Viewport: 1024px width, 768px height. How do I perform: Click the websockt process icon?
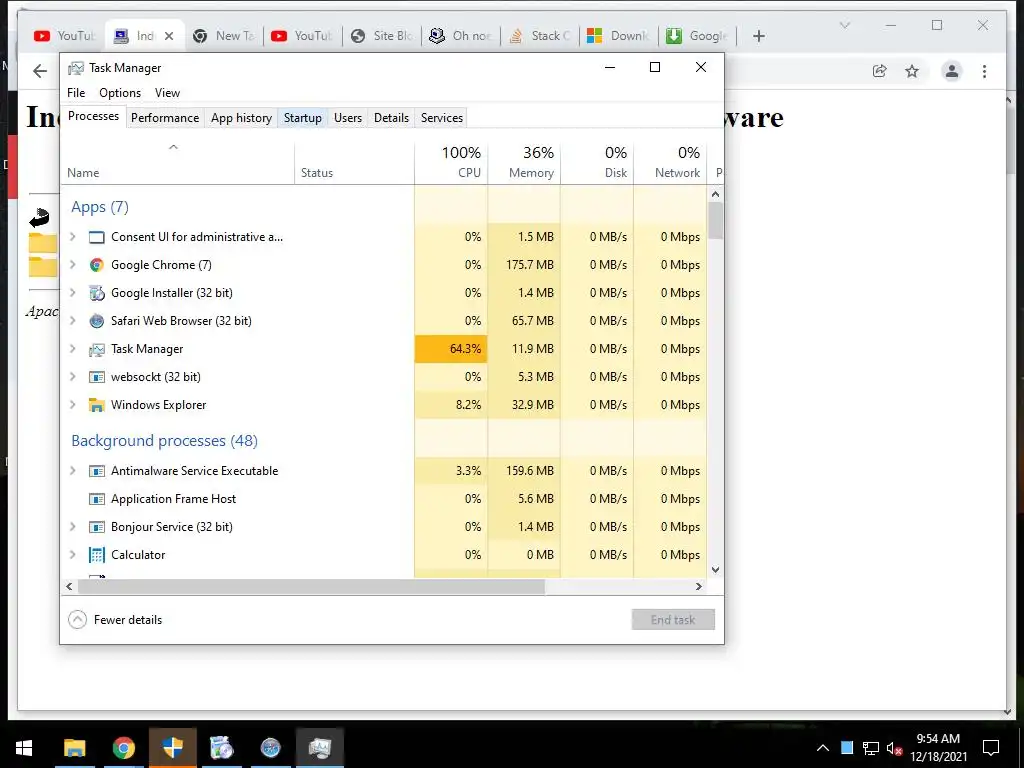click(x=97, y=377)
